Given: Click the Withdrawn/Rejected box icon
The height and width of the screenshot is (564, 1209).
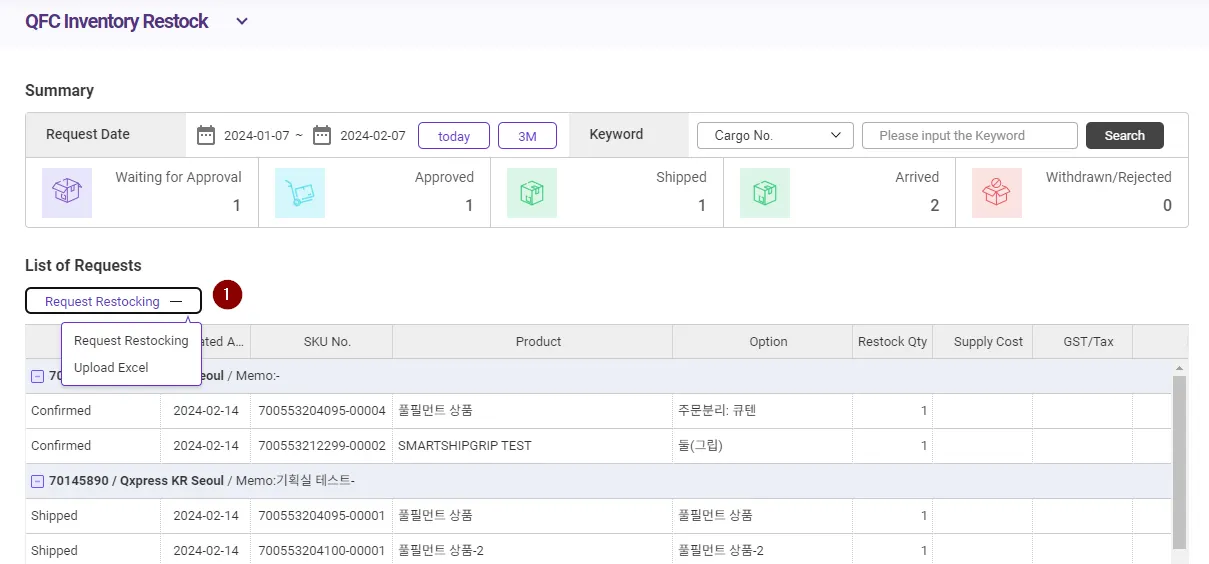Looking at the screenshot, I should [x=997, y=192].
